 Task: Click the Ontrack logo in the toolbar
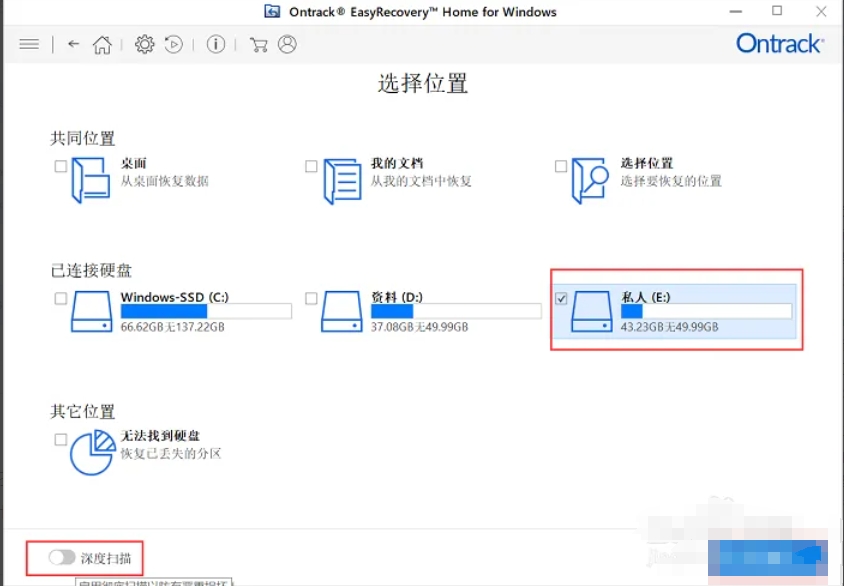tap(779, 43)
